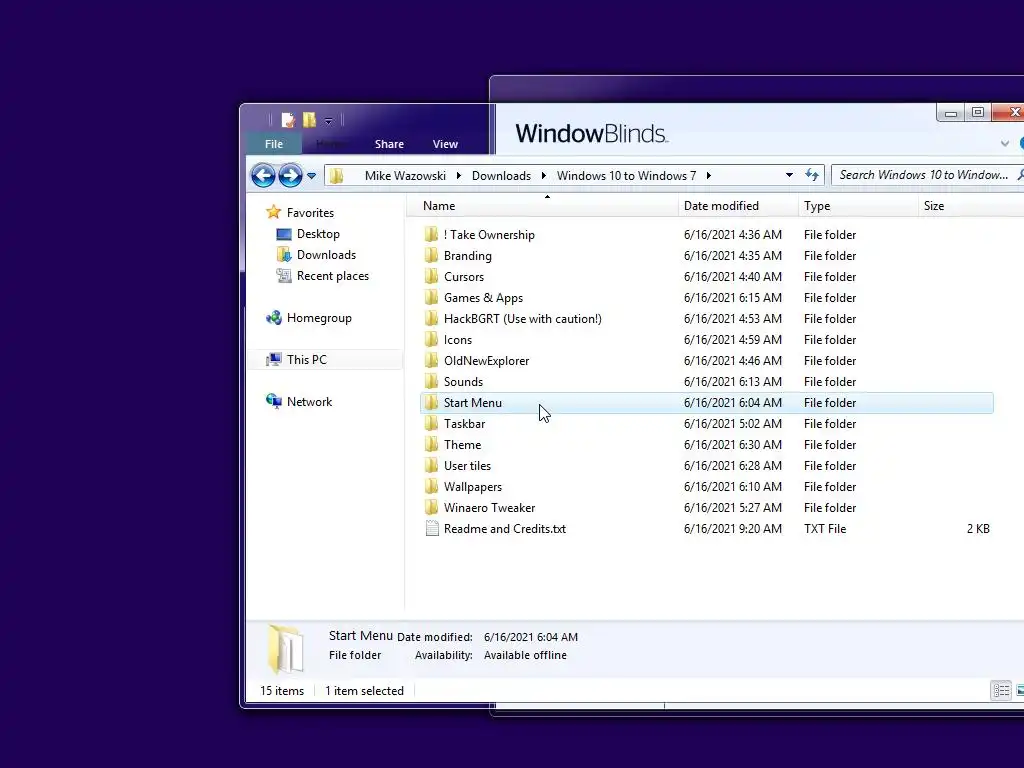Viewport: 1024px width, 768px height.
Task: Open the recent locations dropdown beside Forward
Action: 312,176
